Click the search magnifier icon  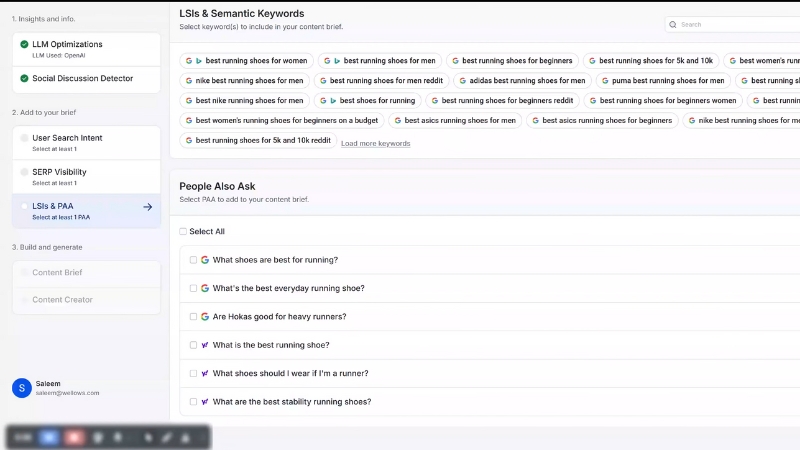tap(673, 24)
